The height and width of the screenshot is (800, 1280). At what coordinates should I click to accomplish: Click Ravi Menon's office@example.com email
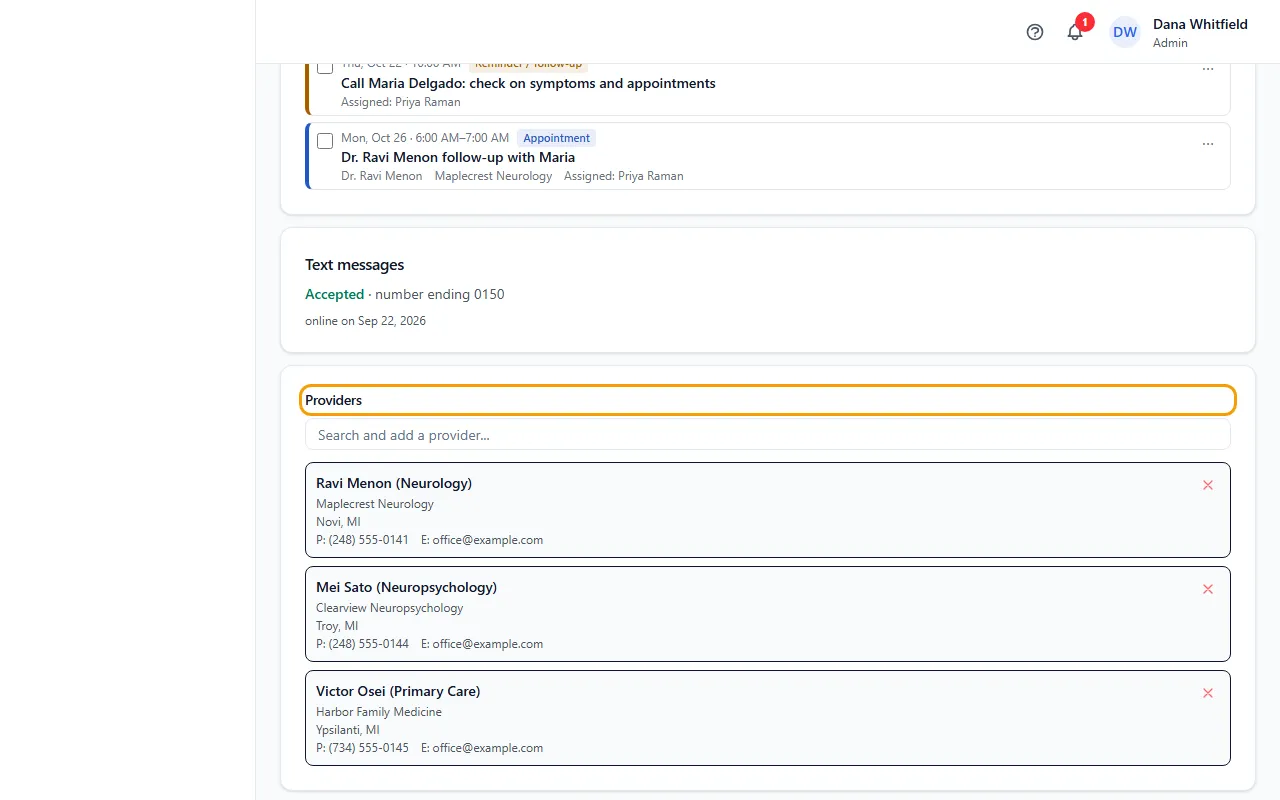coord(488,540)
